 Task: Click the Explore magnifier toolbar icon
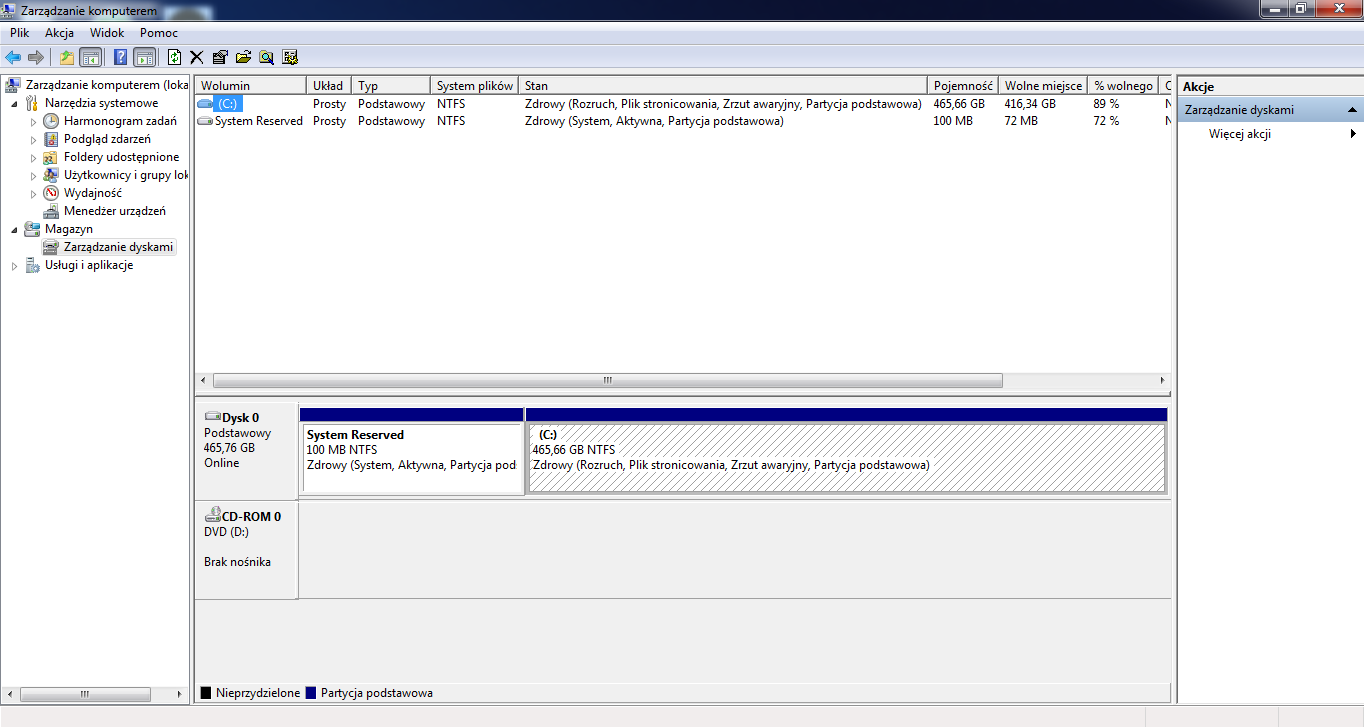(267, 57)
